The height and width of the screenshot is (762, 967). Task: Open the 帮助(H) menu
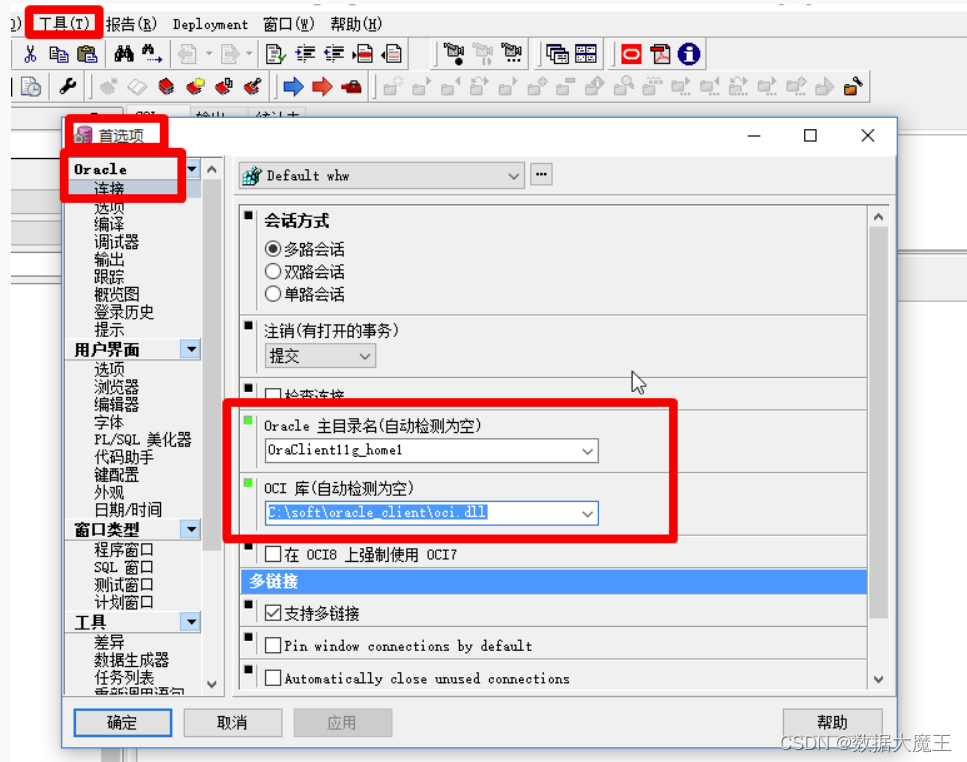356,24
